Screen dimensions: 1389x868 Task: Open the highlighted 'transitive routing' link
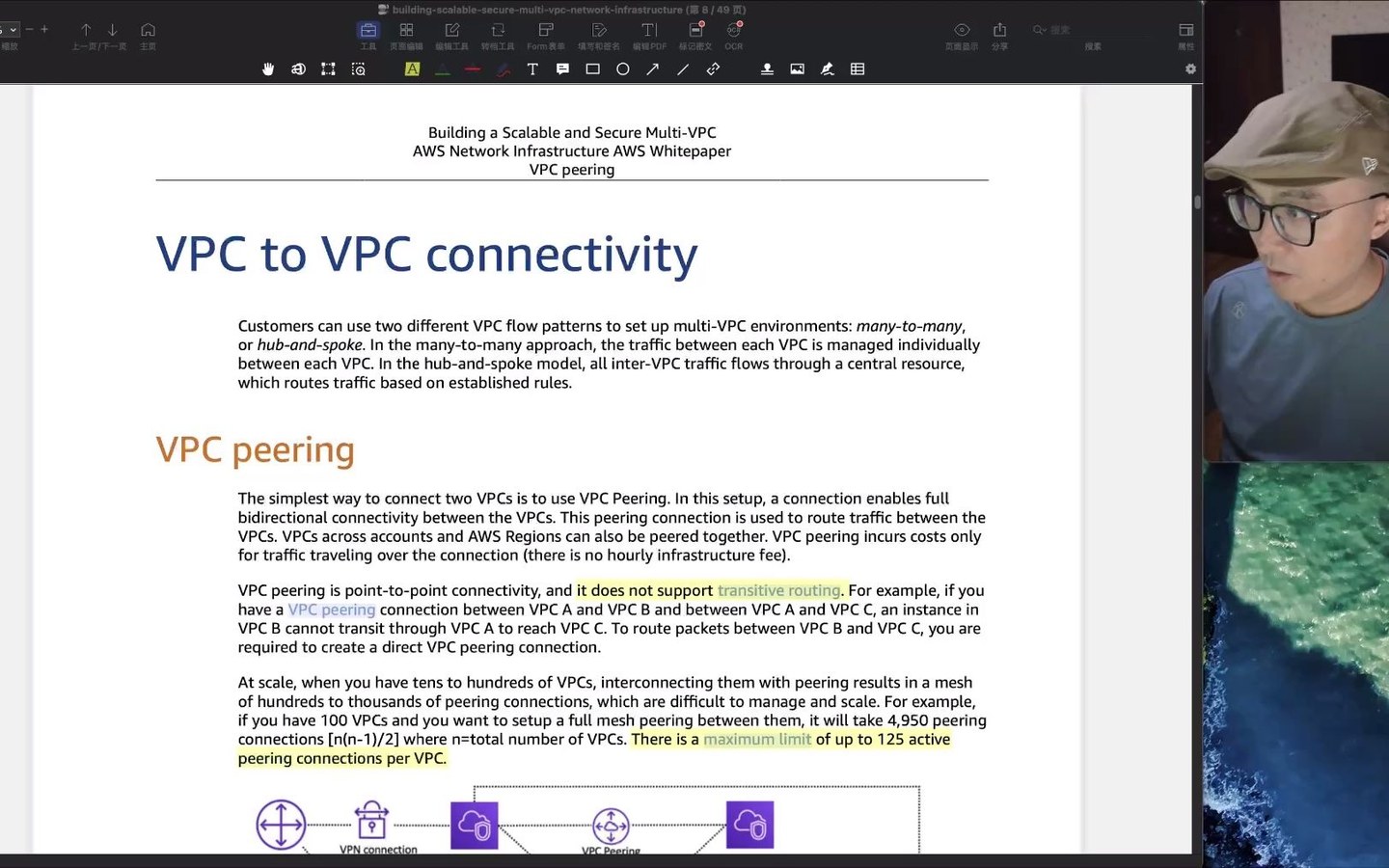click(x=779, y=591)
